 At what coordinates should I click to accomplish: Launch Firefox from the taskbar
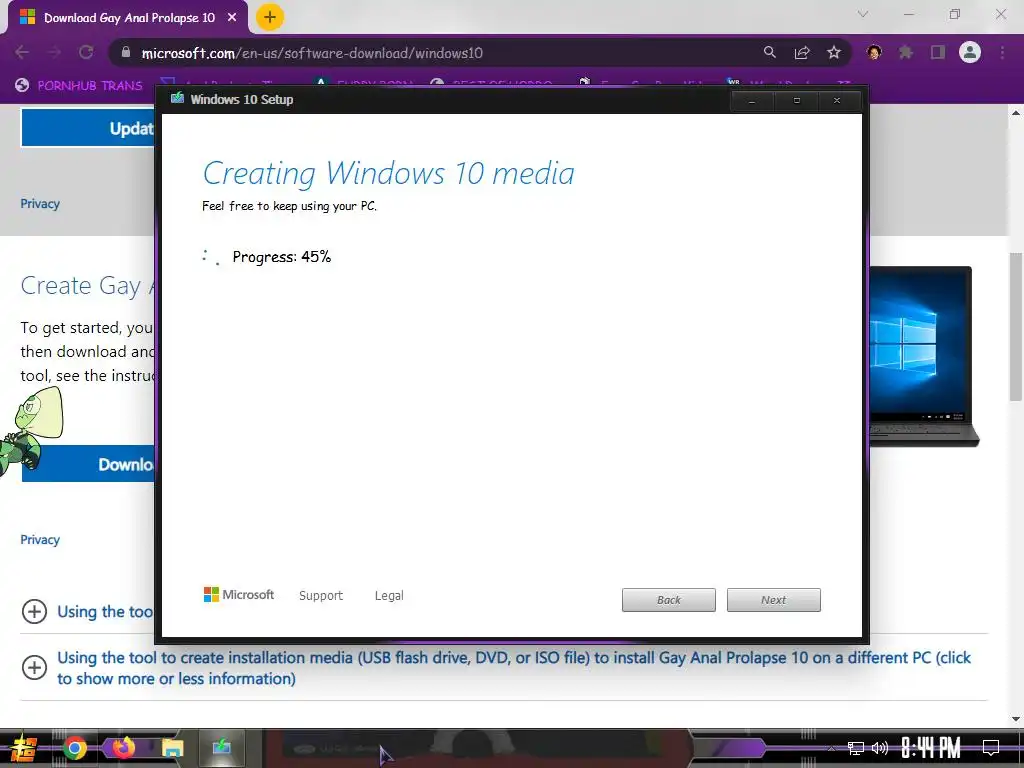(x=123, y=748)
